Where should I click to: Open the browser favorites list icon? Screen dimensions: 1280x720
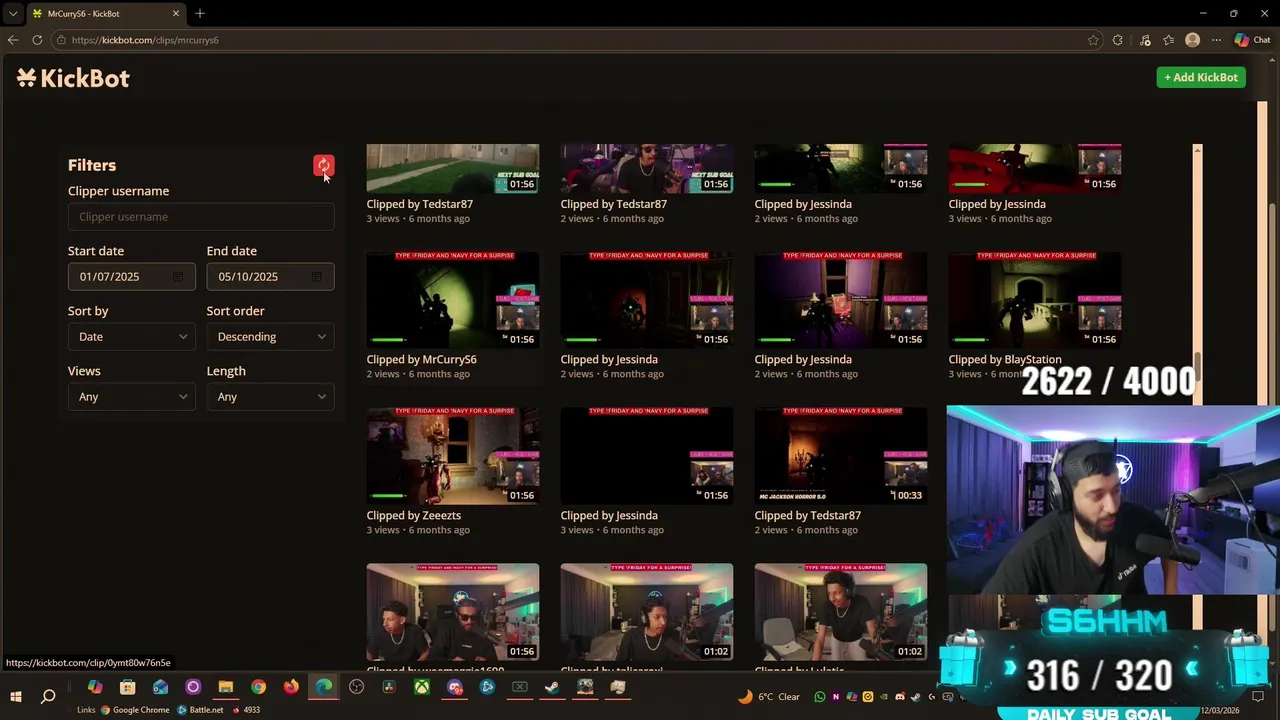pyautogui.click(x=1168, y=40)
